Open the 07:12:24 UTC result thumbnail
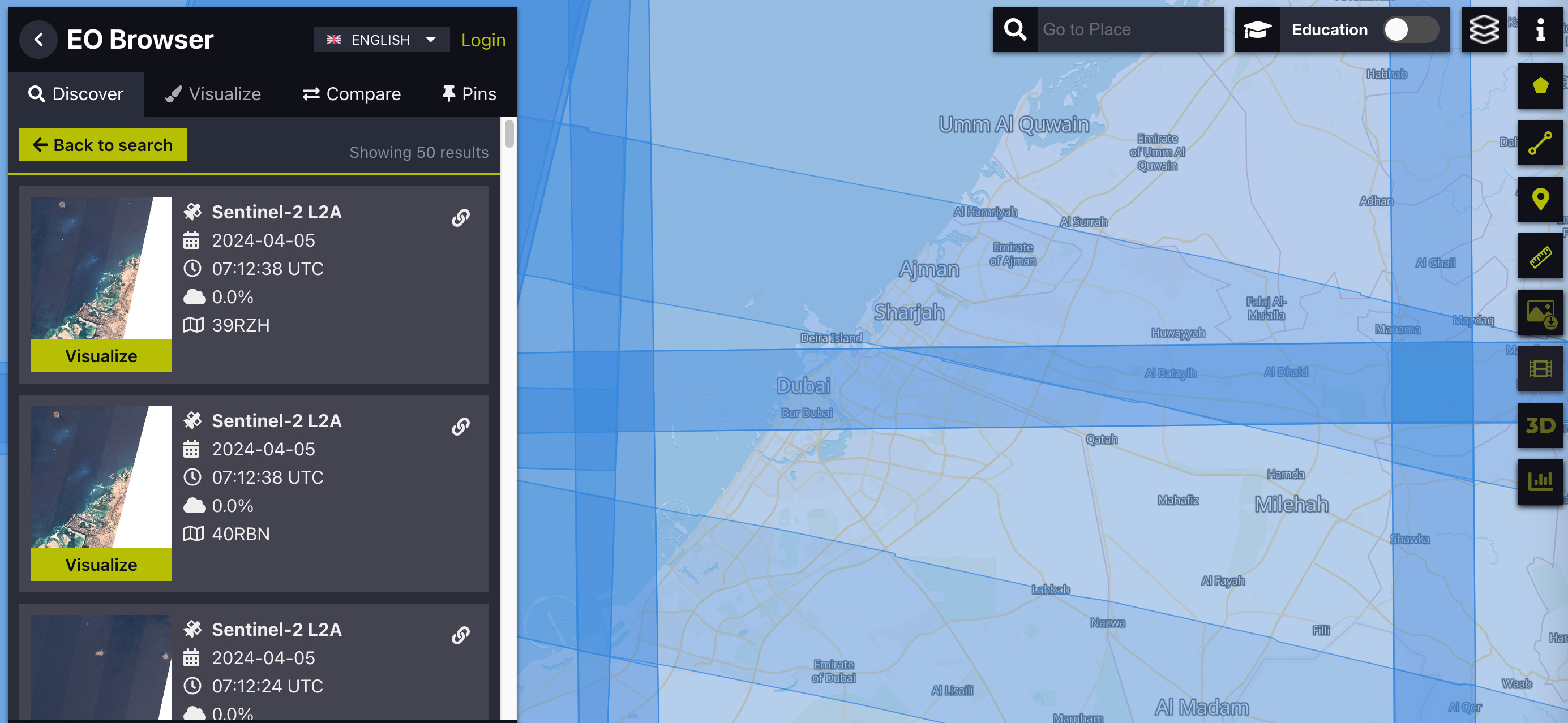This screenshot has height=723, width=1568. (x=101, y=667)
